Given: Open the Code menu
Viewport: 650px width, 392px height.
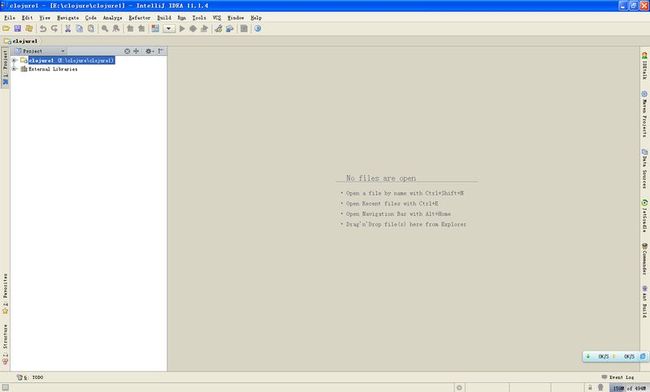Looking at the screenshot, I should [x=91, y=18].
